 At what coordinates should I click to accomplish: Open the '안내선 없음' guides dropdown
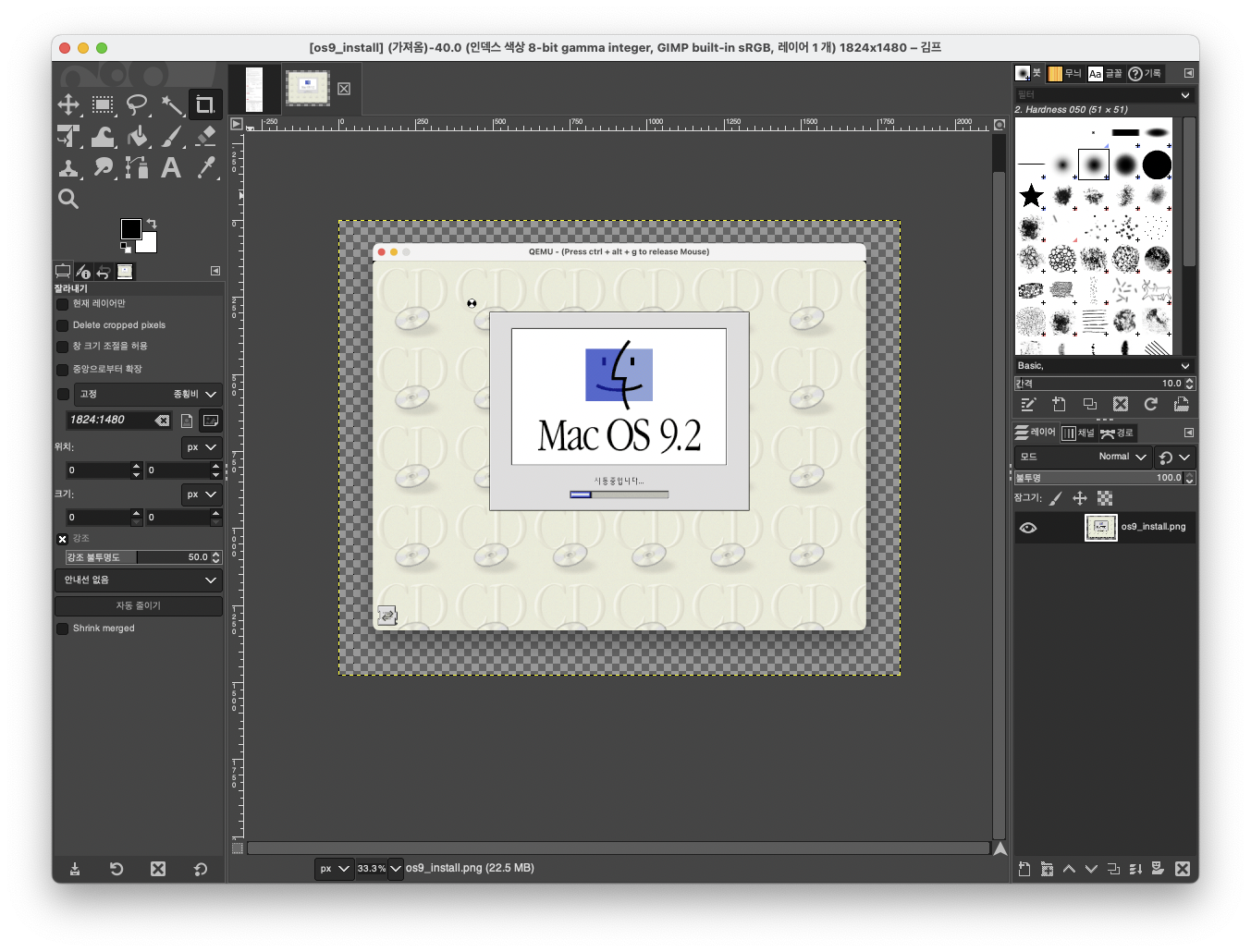tap(139, 580)
